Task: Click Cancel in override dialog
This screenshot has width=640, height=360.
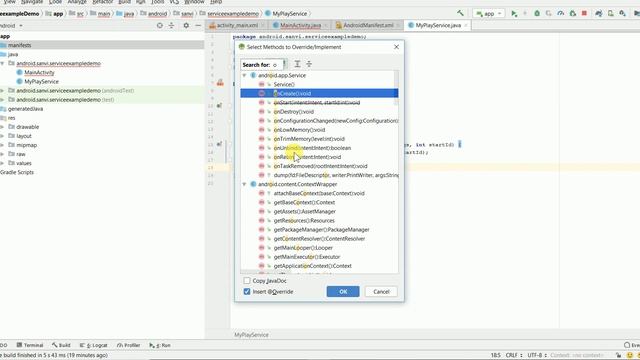Action: click(381, 291)
